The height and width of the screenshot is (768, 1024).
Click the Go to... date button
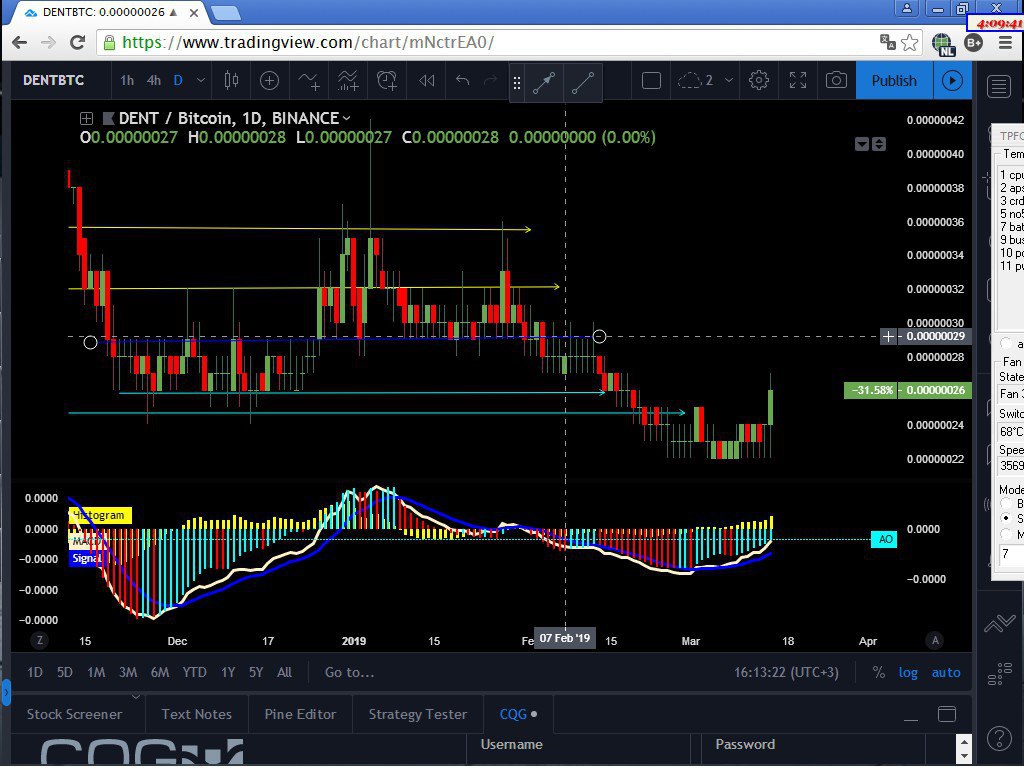pos(349,672)
